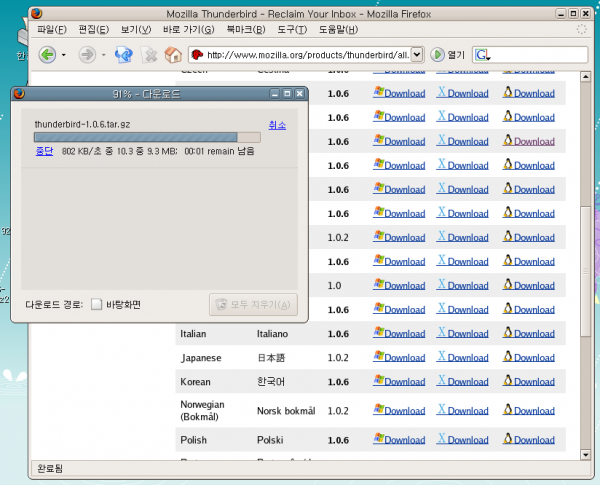
Task: Minimize the 다운로드 window
Action: point(274,94)
